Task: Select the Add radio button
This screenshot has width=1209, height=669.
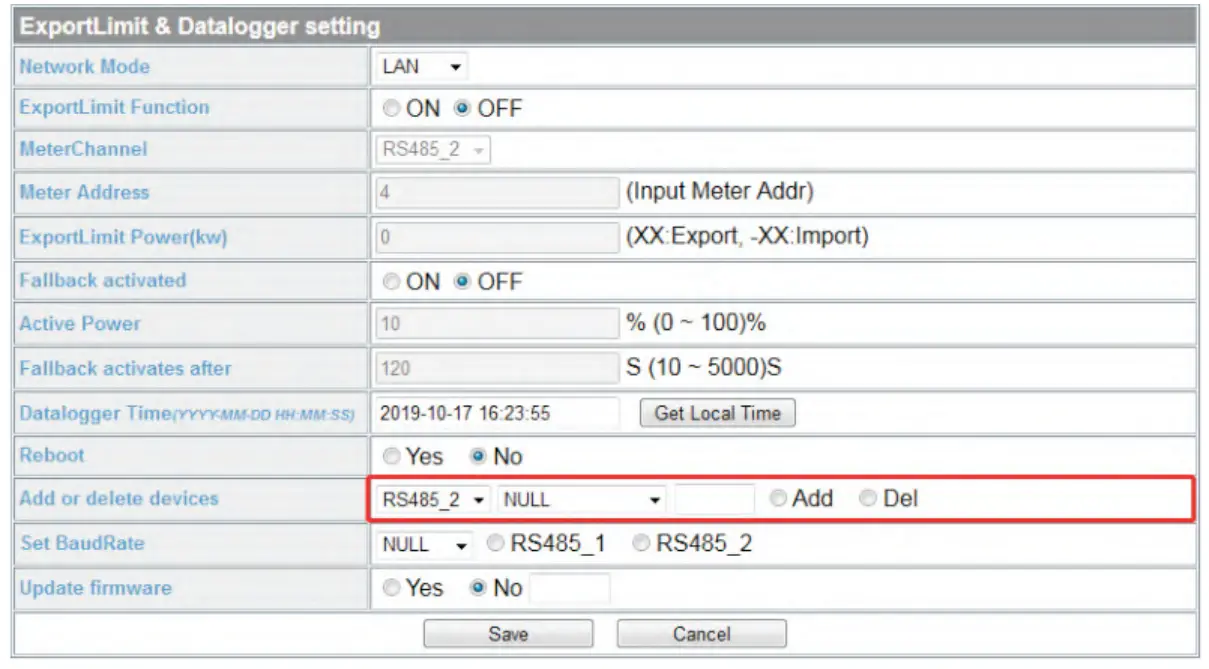Action: [778, 498]
